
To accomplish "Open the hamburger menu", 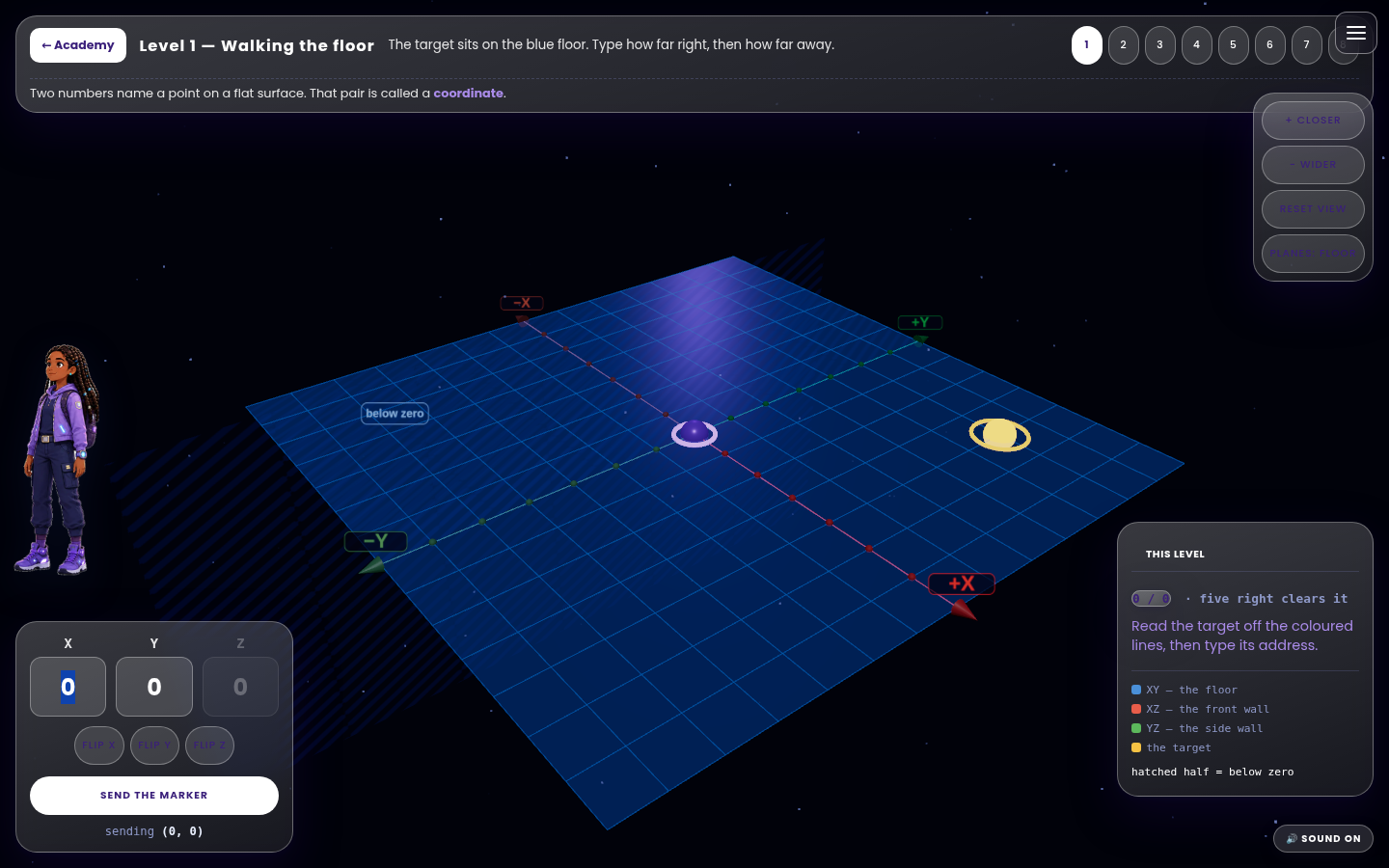I will (1355, 33).
